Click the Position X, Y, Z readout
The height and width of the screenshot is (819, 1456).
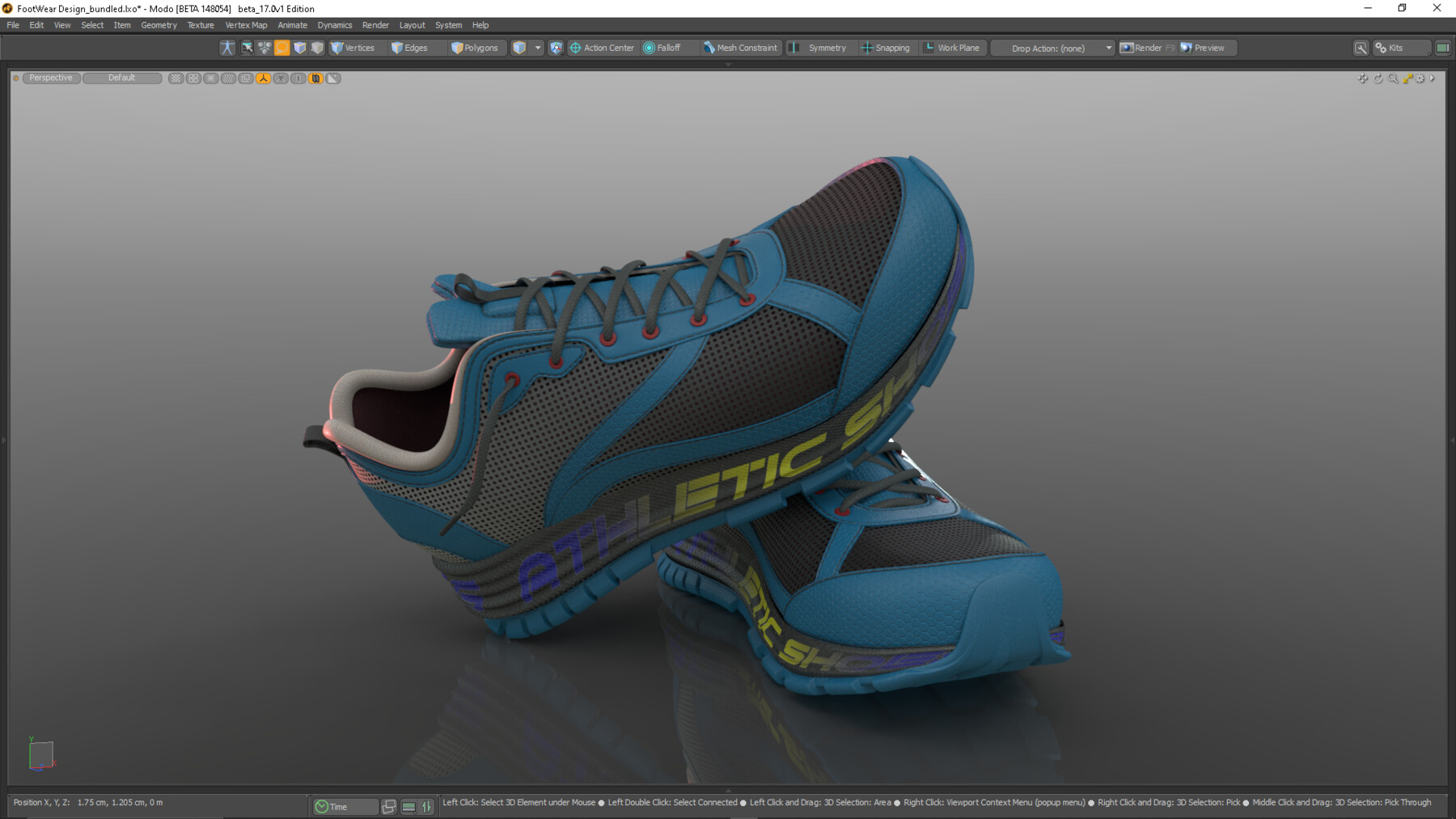coord(88,802)
